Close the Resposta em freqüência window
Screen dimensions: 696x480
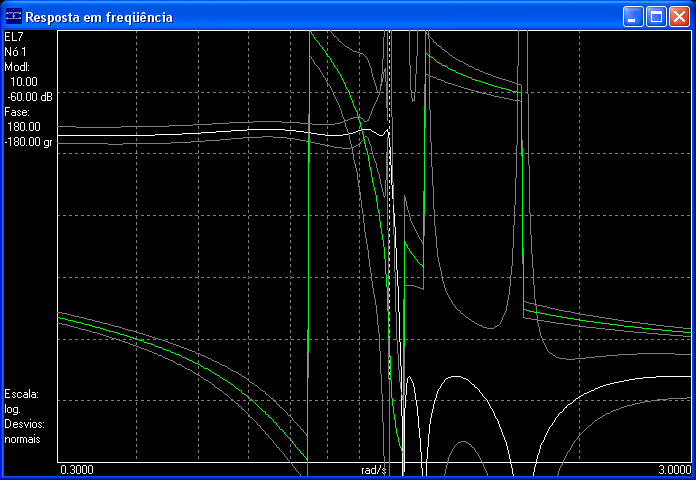coord(679,17)
